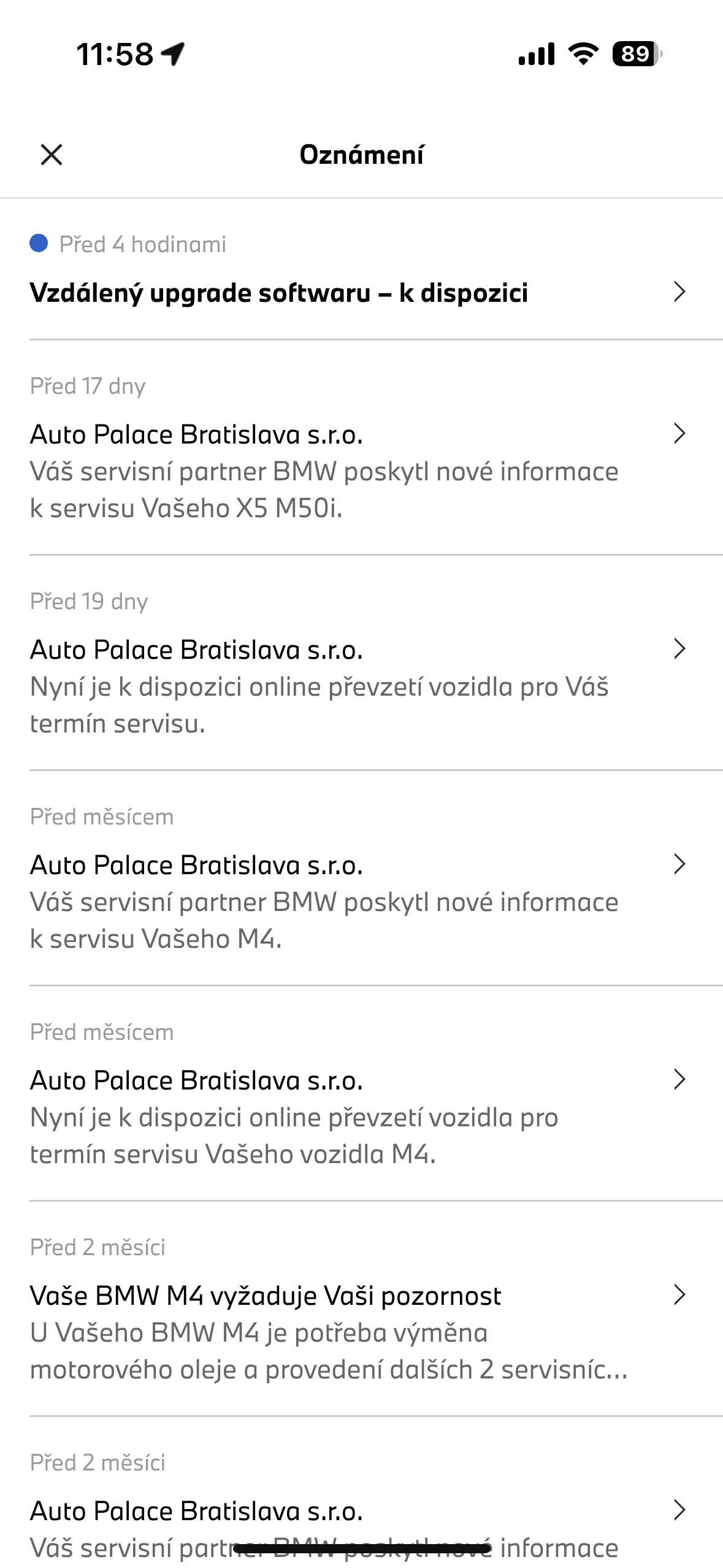Tap the battery level indicator
Viewport: 723px width, 1568px height.
(x=637, y=54)
